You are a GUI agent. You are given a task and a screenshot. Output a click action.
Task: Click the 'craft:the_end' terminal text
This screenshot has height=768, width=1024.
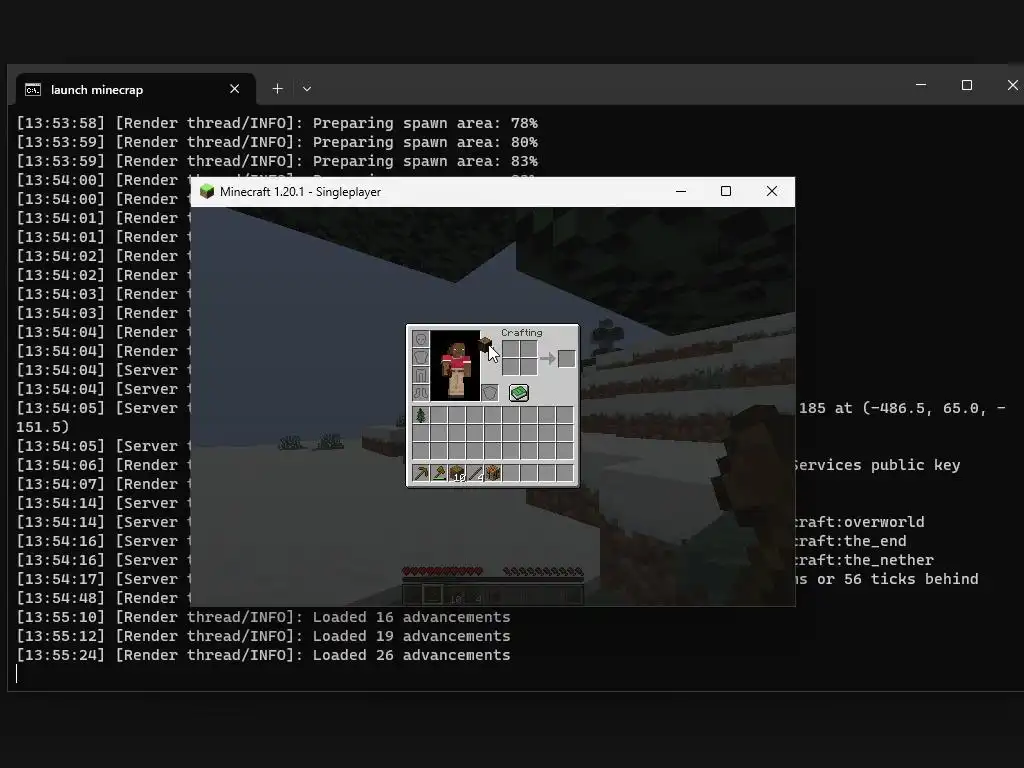click(x=850, y=541)
